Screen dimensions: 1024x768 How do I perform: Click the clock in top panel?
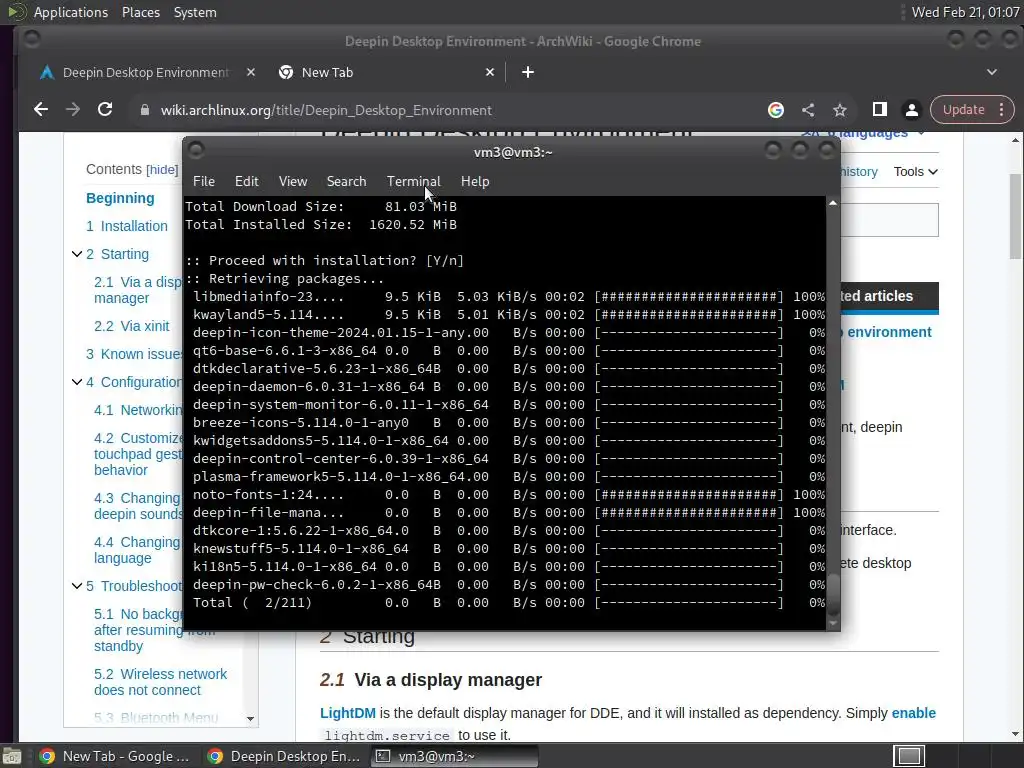[965, 12]
